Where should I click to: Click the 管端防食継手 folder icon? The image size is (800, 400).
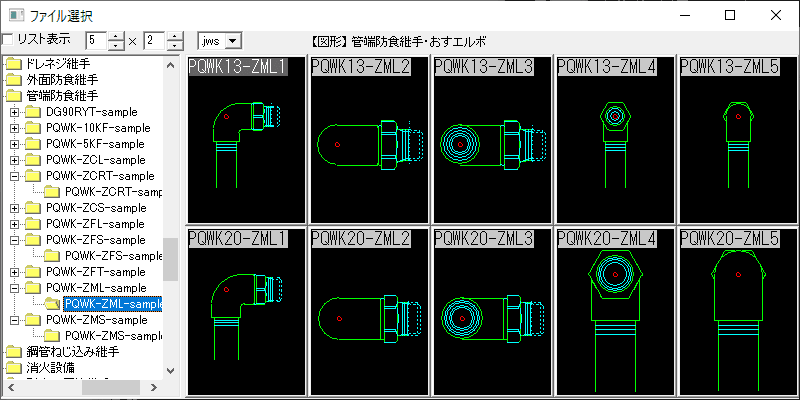12,96
